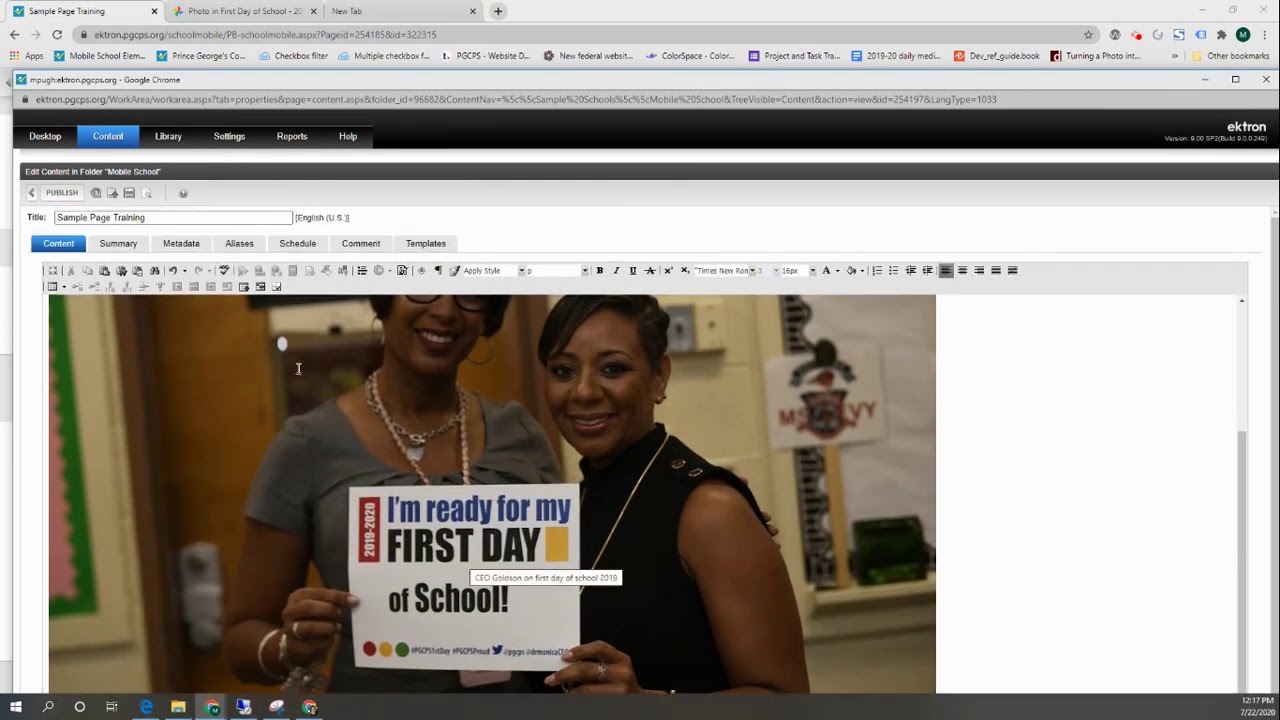Toggle Bold formatting
This screenshot has width=1280, height=720.
pyautogui.click(x=600, y=270)
